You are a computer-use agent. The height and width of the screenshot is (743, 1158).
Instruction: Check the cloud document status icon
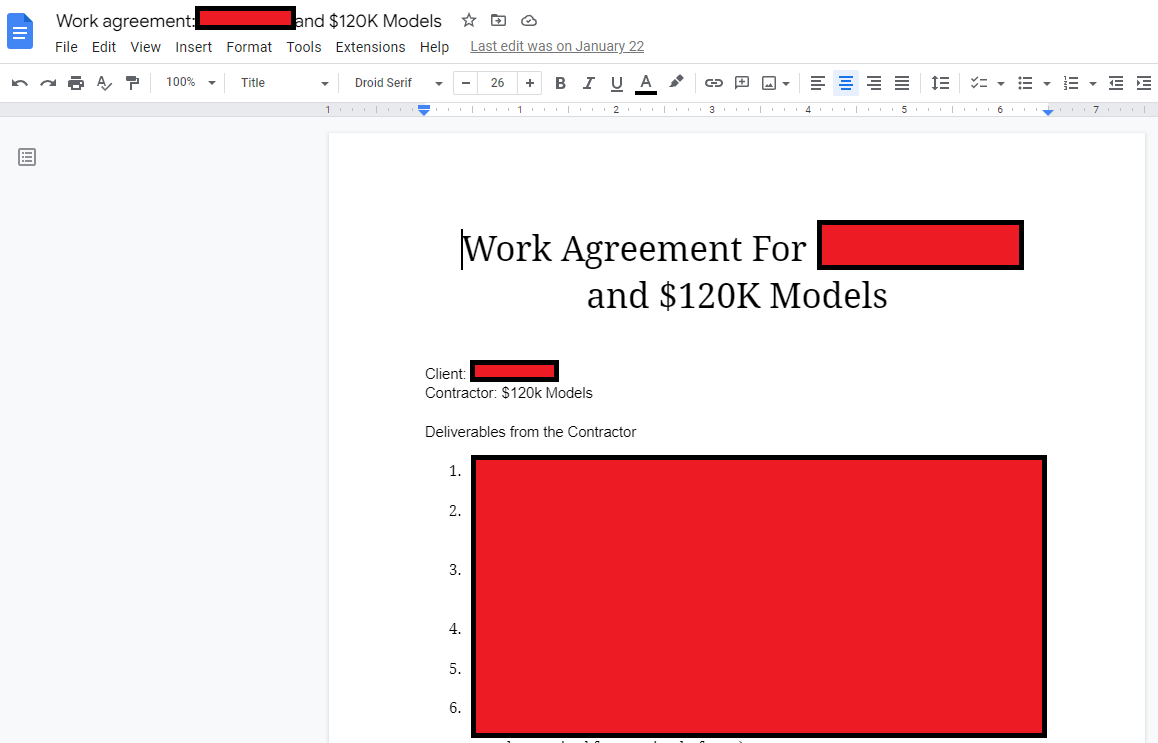coord(529,21)
